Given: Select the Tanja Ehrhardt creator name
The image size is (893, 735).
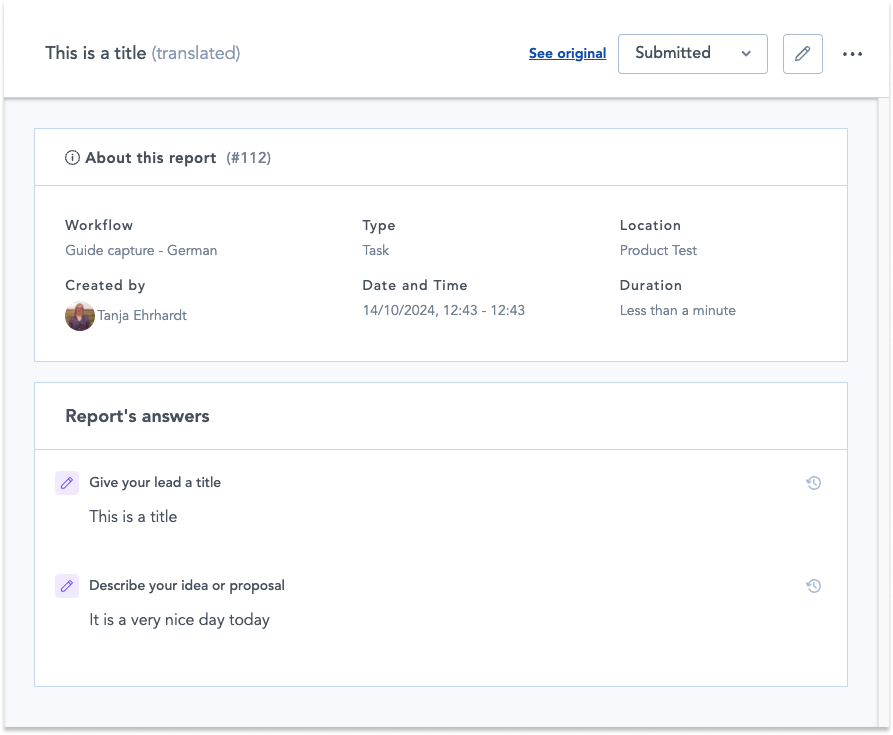Looking at the screenshot, I should click(x=142, y=316).
